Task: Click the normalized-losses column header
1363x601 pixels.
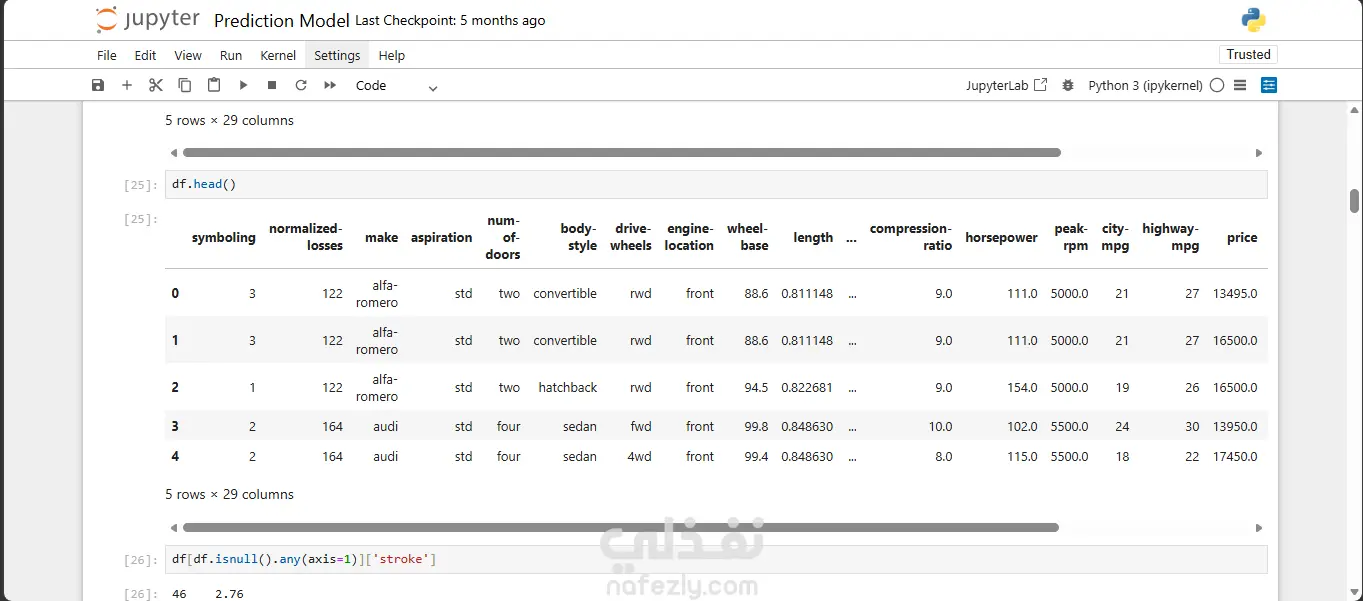Action: [306, 237]
